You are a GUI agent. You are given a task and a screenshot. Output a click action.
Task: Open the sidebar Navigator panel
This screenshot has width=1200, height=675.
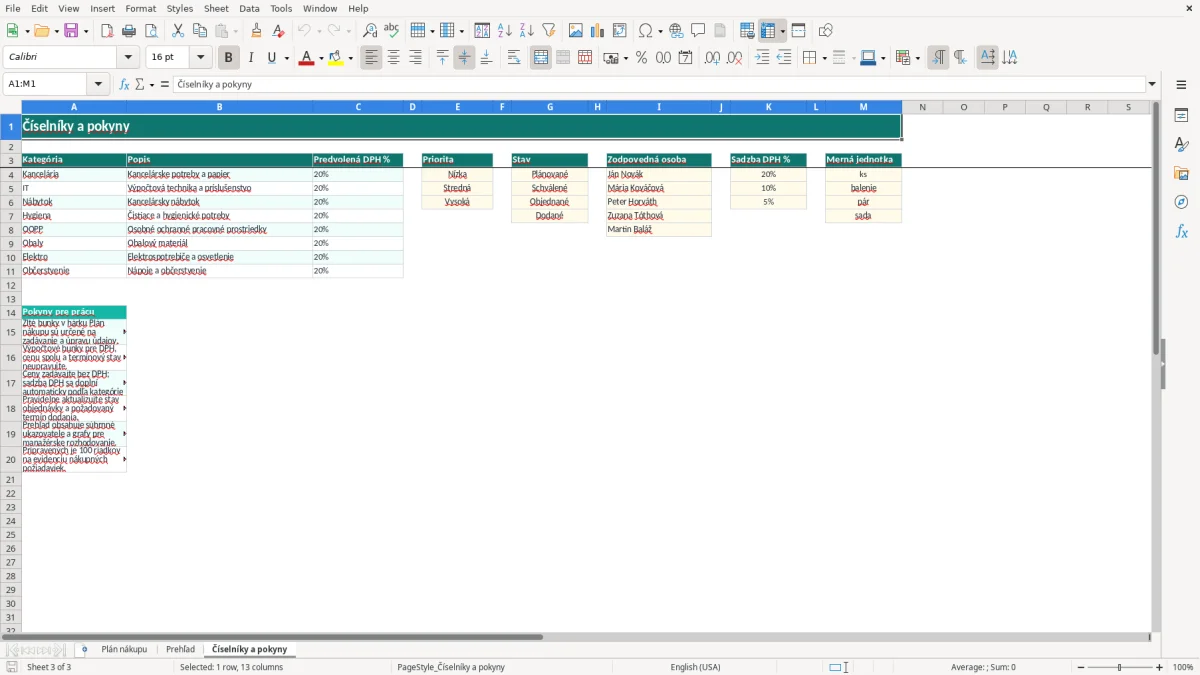(1181, 202)
